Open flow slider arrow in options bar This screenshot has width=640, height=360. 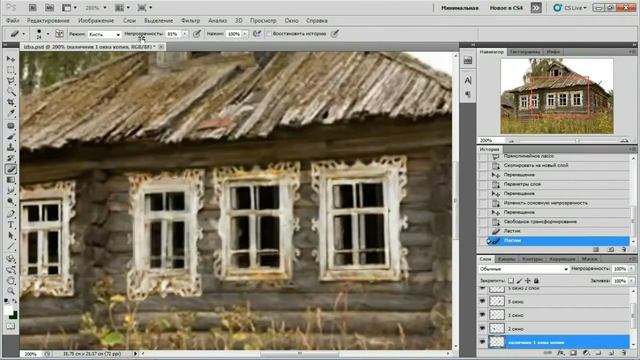pyautogui.click(x=245, y=34)
